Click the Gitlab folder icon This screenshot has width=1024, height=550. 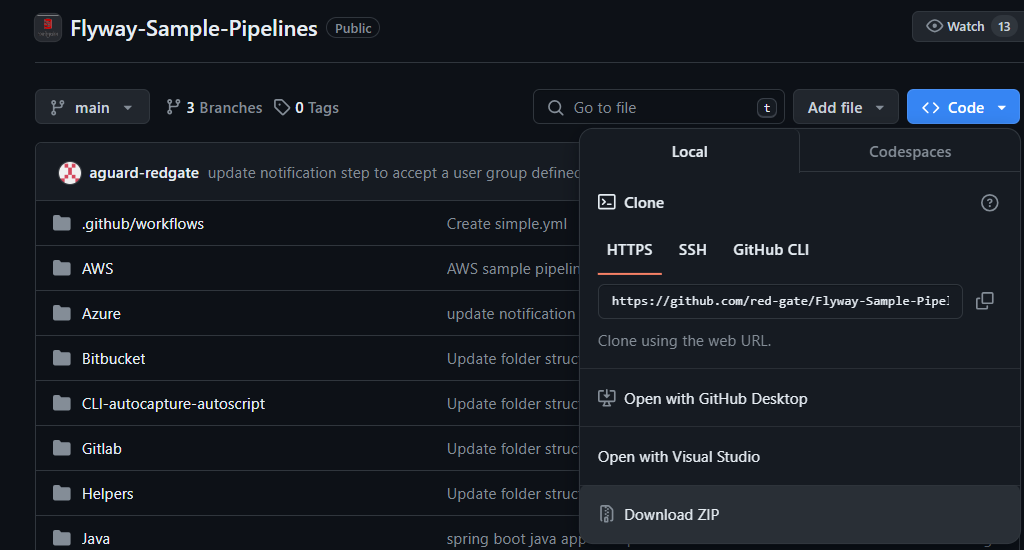61,449
